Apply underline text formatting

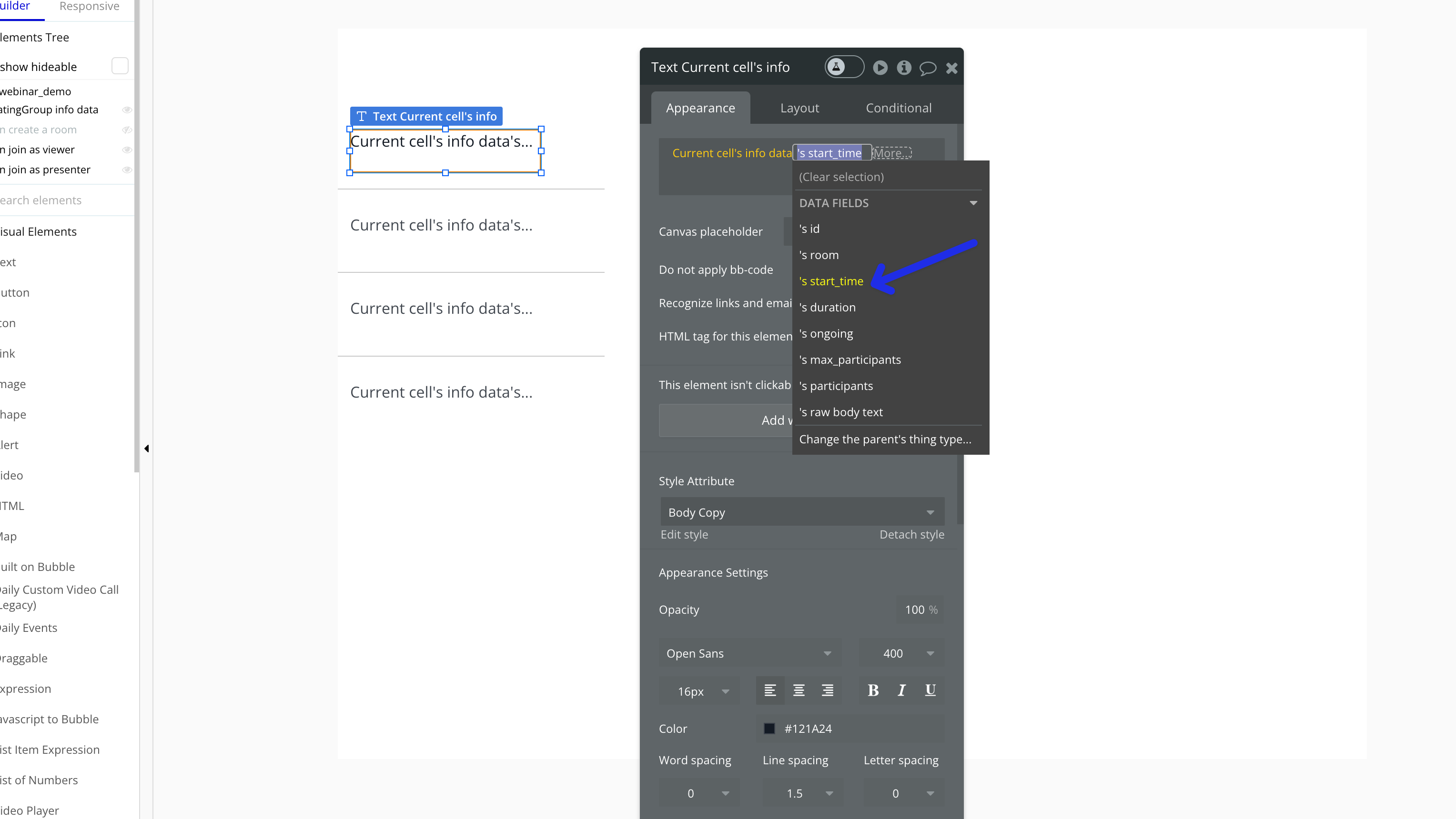930,690
